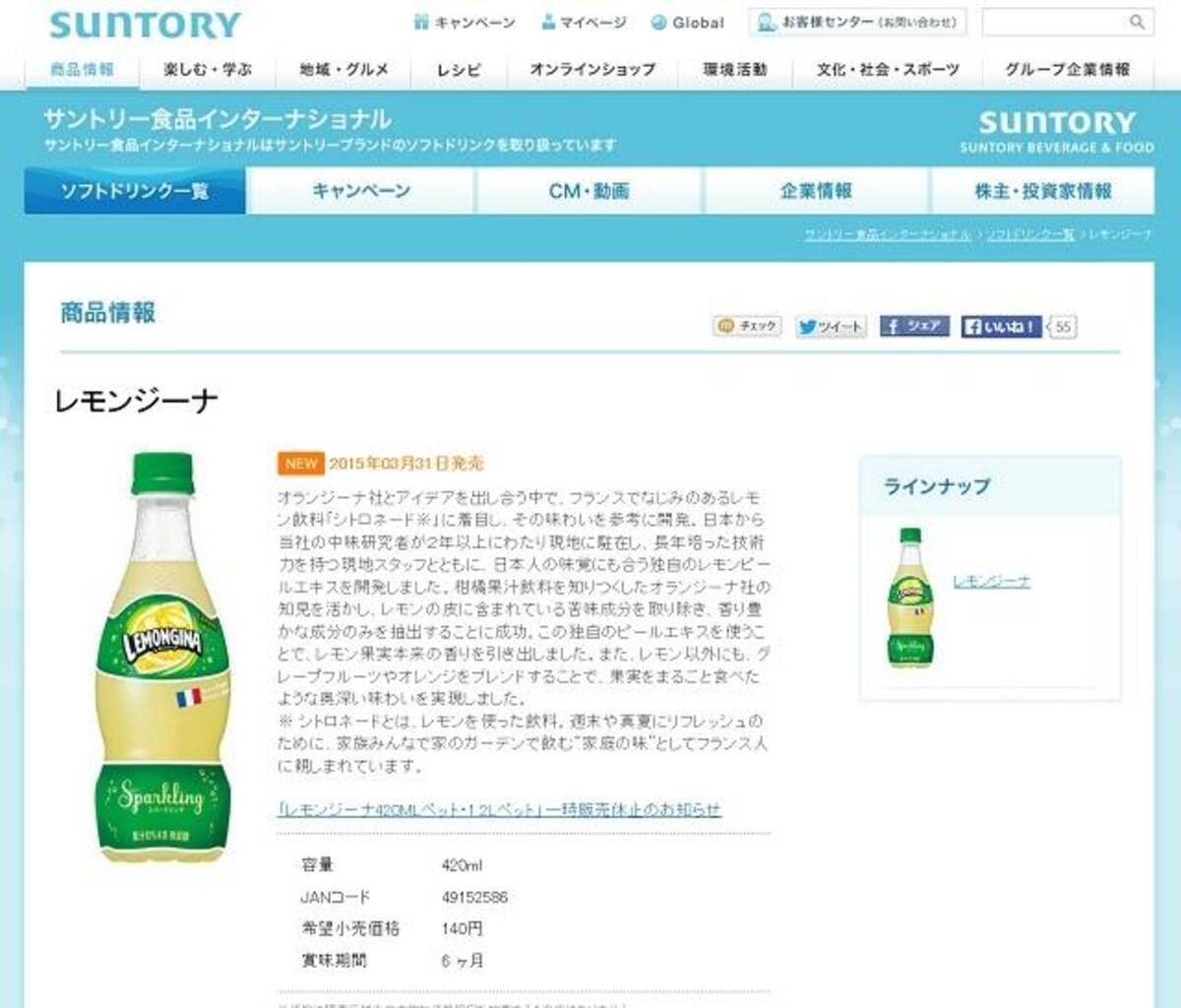Open the 株主・投資家情報 tab
This screenshot has width=1181, height=1008.
pyautogui.click(x=1043, y=191)
